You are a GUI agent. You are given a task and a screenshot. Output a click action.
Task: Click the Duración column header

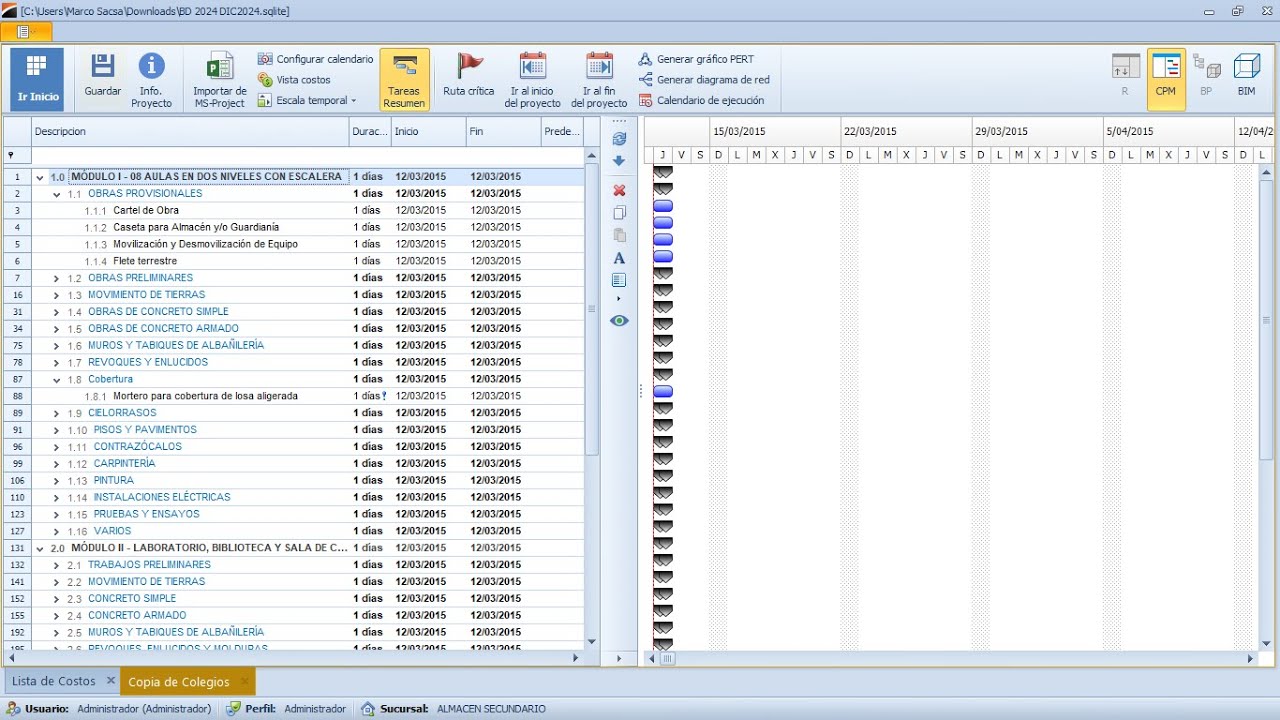coord(370,131)
